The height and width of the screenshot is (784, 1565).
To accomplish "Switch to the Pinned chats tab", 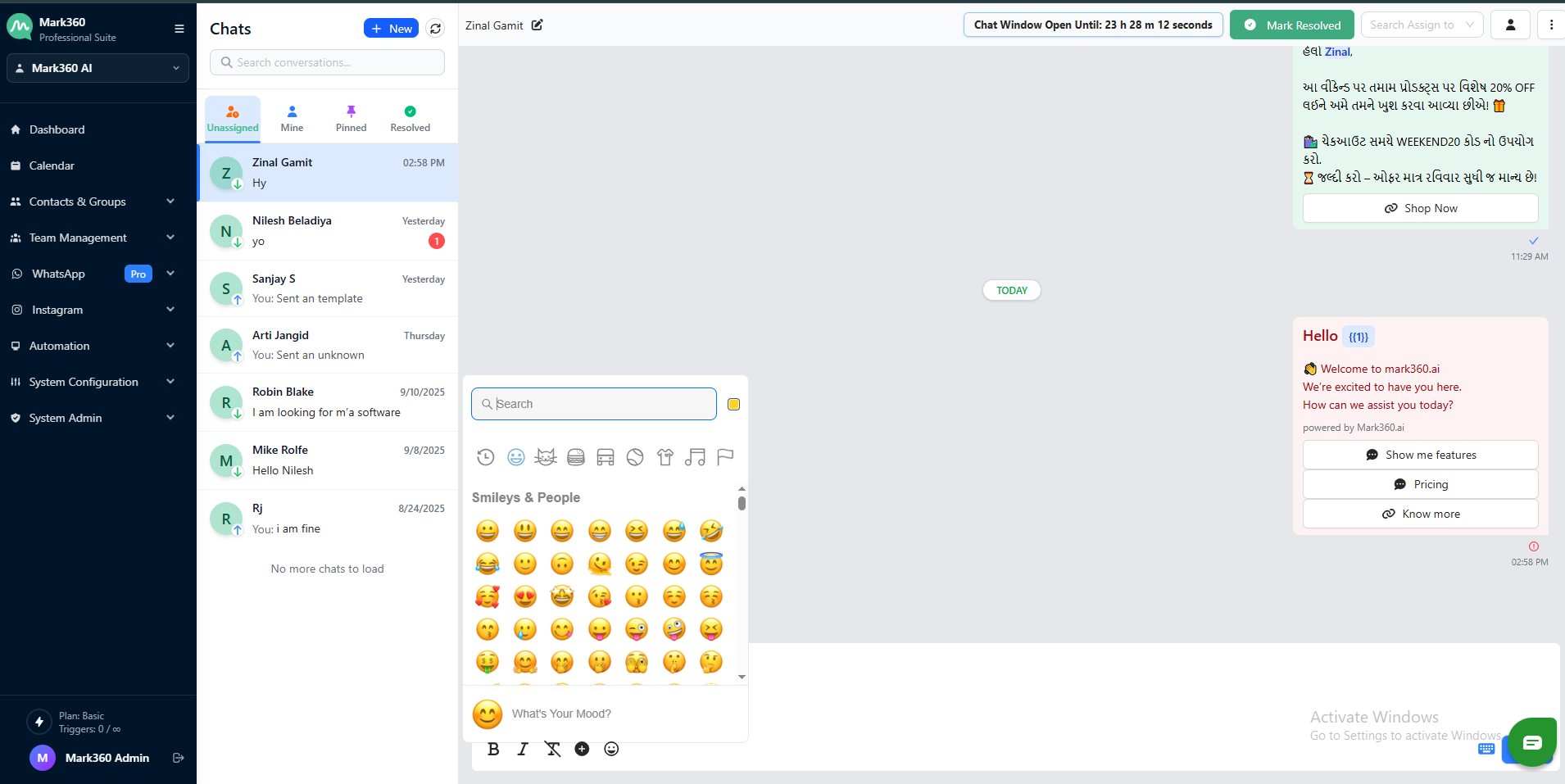I will tap(351, 118).
